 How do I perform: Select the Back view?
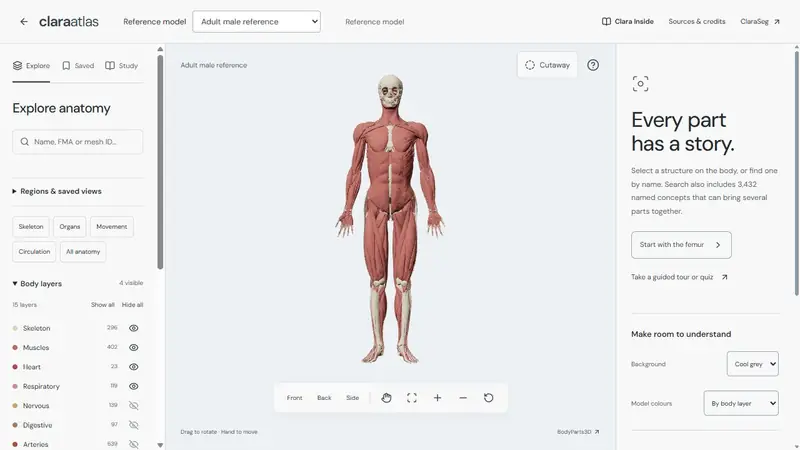324,397
